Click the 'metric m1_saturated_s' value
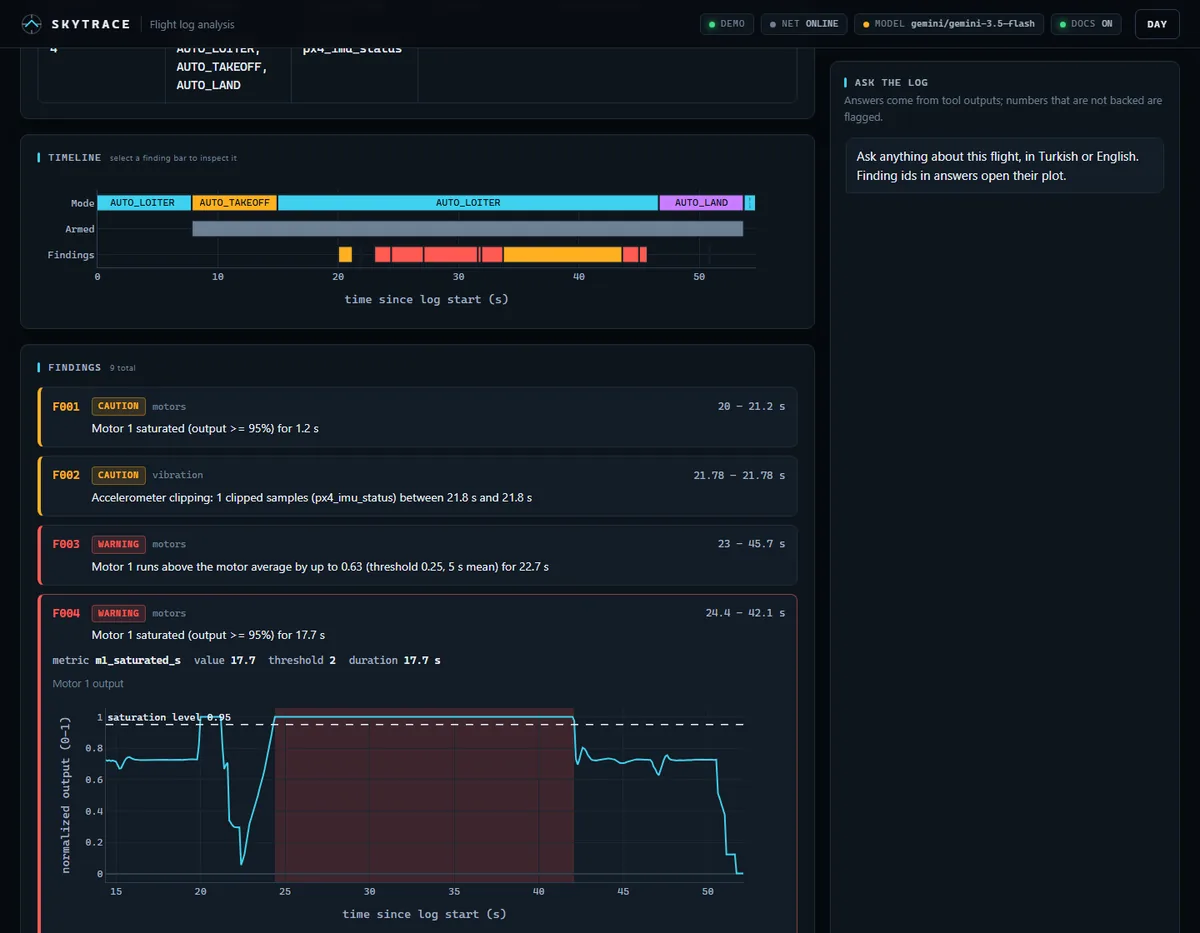 tap(116, 660)
